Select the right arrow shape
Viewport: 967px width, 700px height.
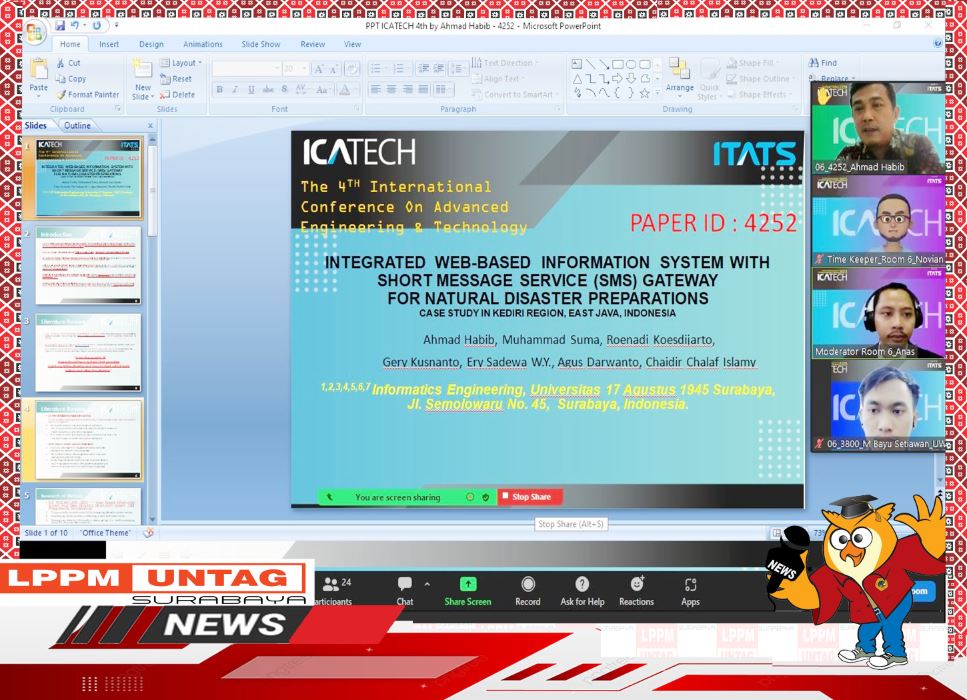tap(617, 78)
